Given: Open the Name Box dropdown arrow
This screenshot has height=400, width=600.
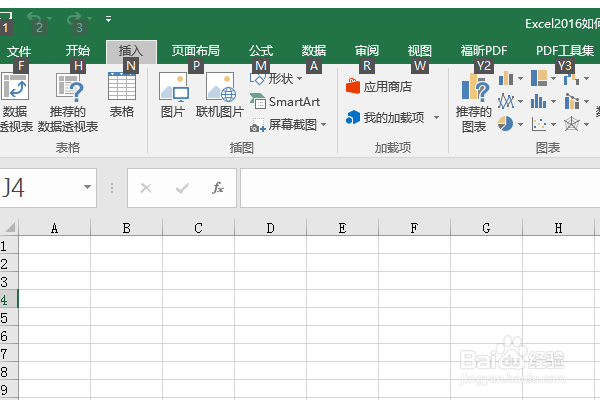Looking at the screenshot, I should (88, 187).
